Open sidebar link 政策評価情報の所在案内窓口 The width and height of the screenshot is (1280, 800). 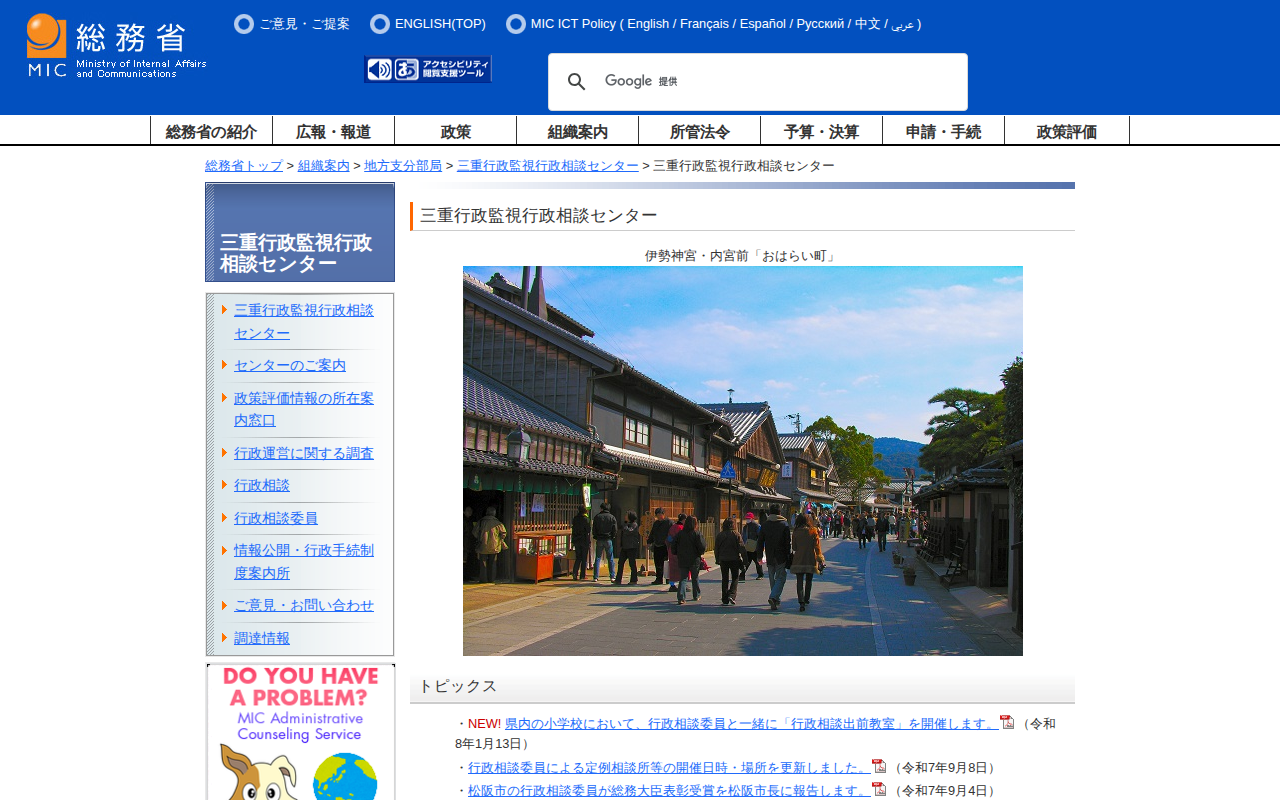(x=304, y=410)
